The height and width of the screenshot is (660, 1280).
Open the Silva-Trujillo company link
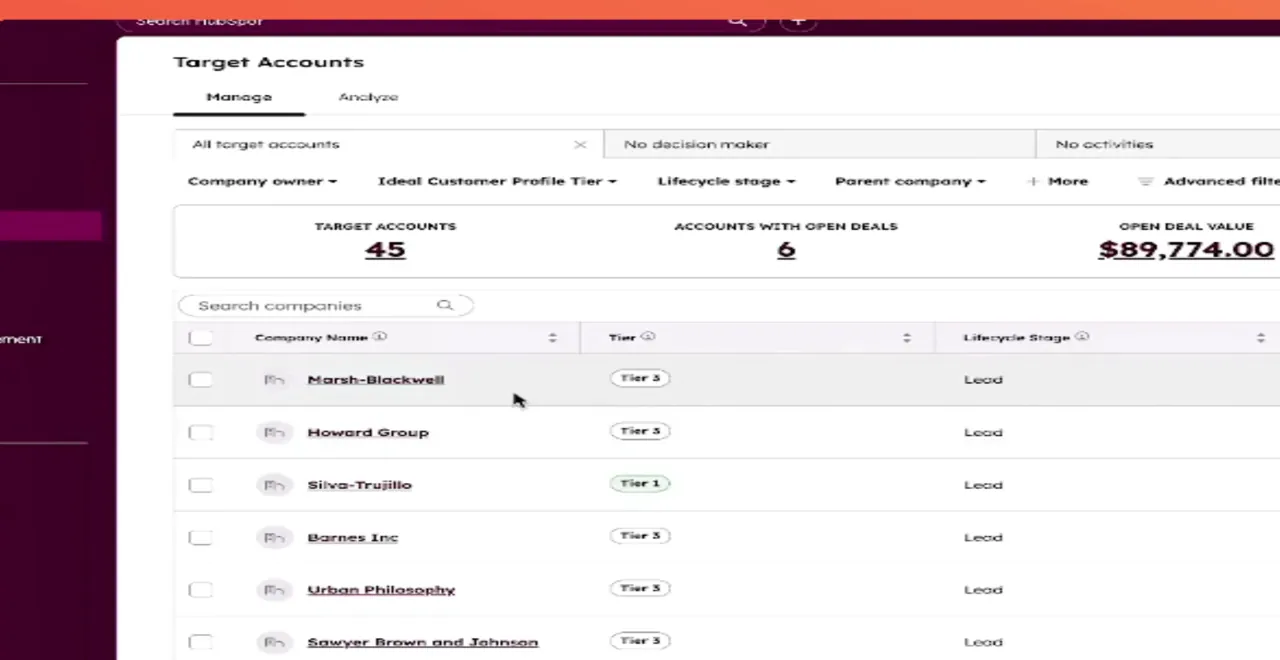click(x=359, y=485)
